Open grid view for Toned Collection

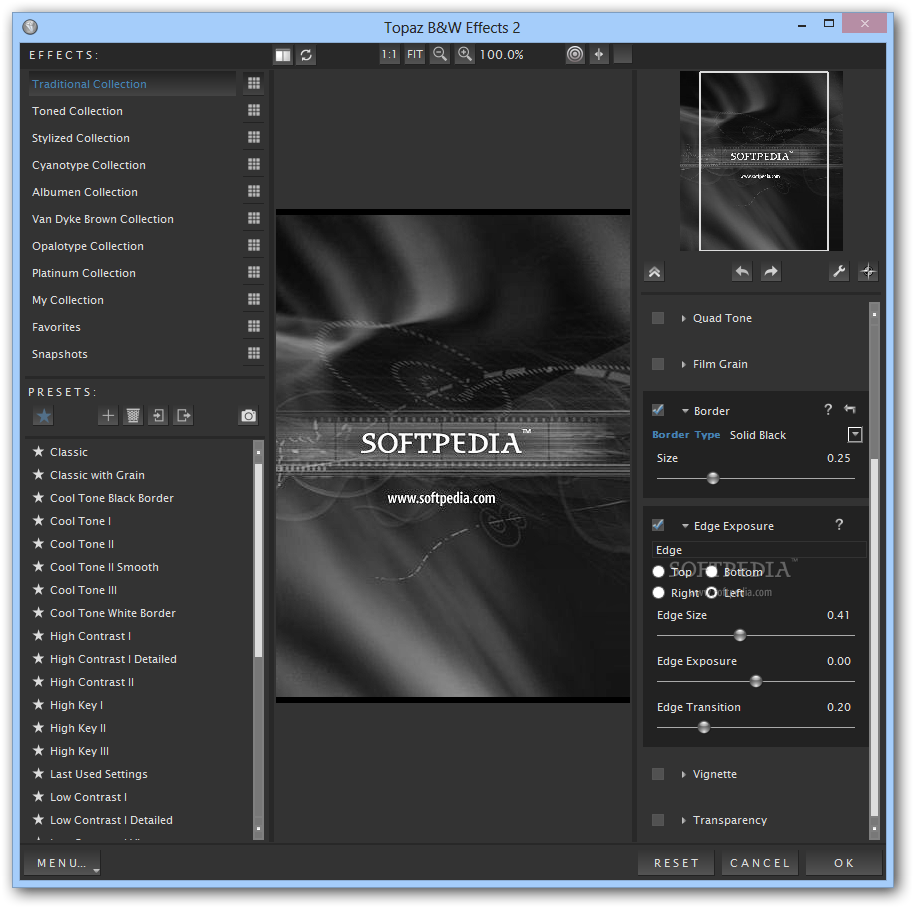click(x=254, y=110)
